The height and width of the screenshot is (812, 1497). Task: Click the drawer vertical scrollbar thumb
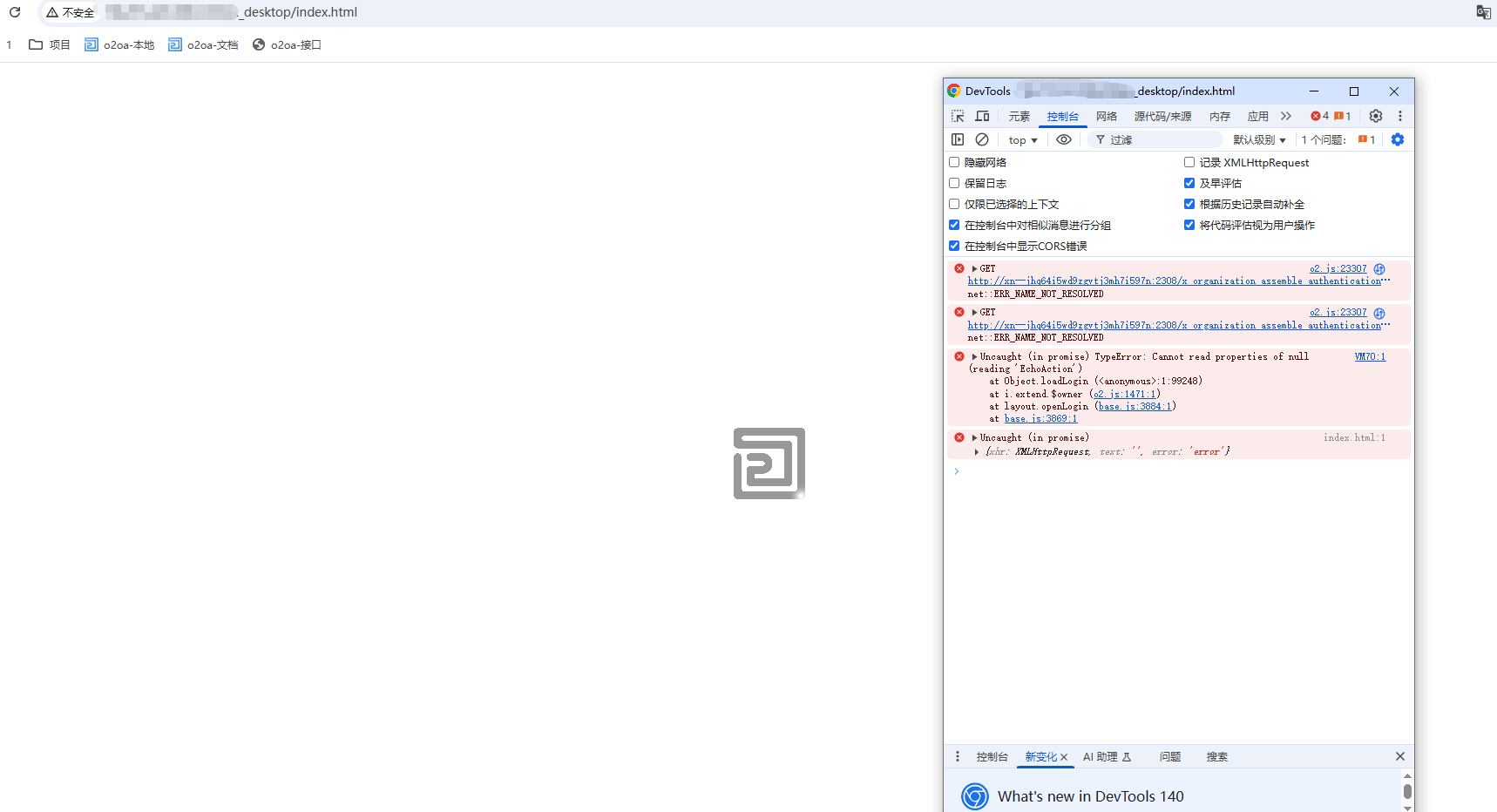[1407, 791]
